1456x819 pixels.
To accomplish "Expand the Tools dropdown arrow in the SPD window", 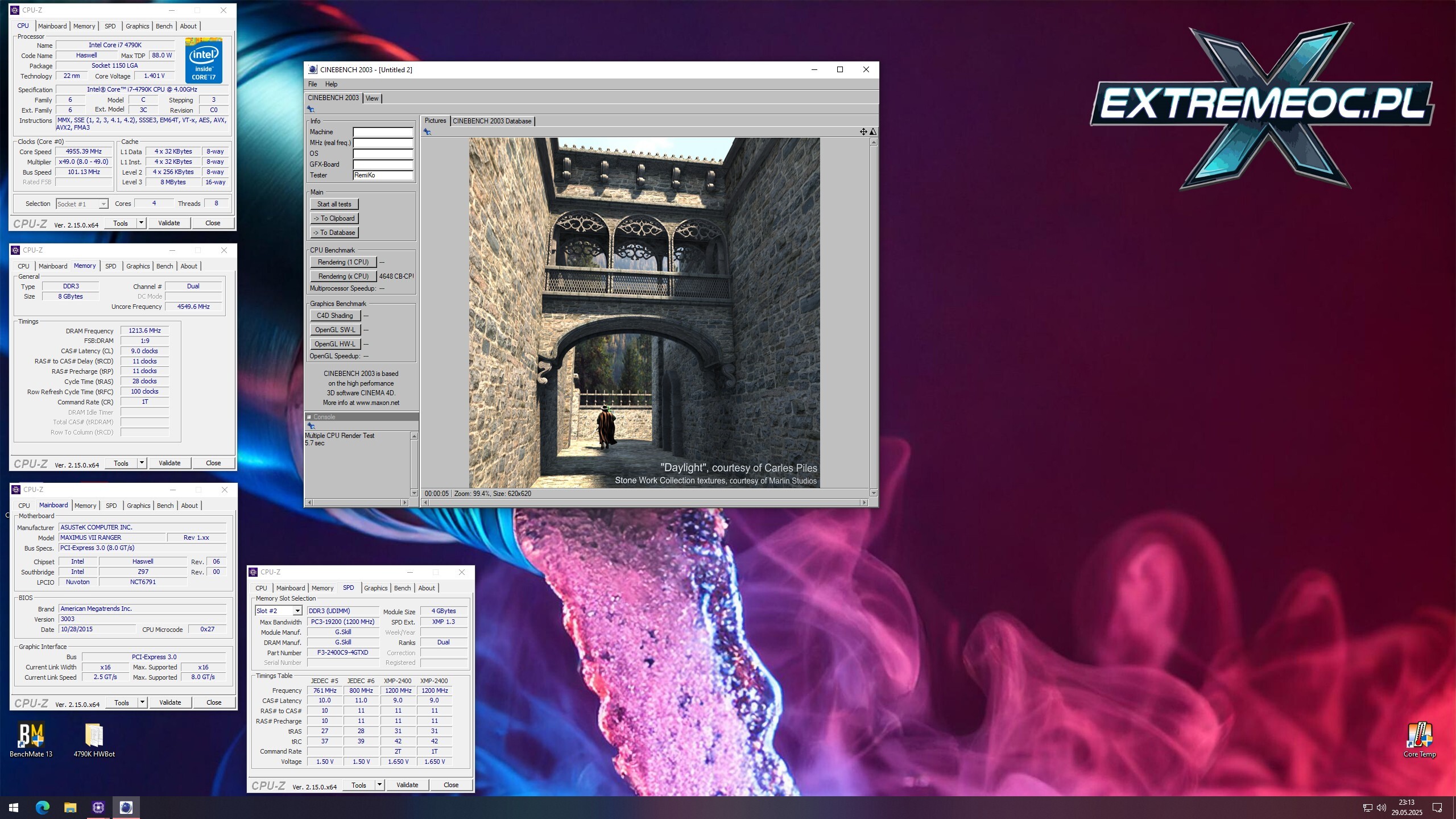I will [379, 785].
